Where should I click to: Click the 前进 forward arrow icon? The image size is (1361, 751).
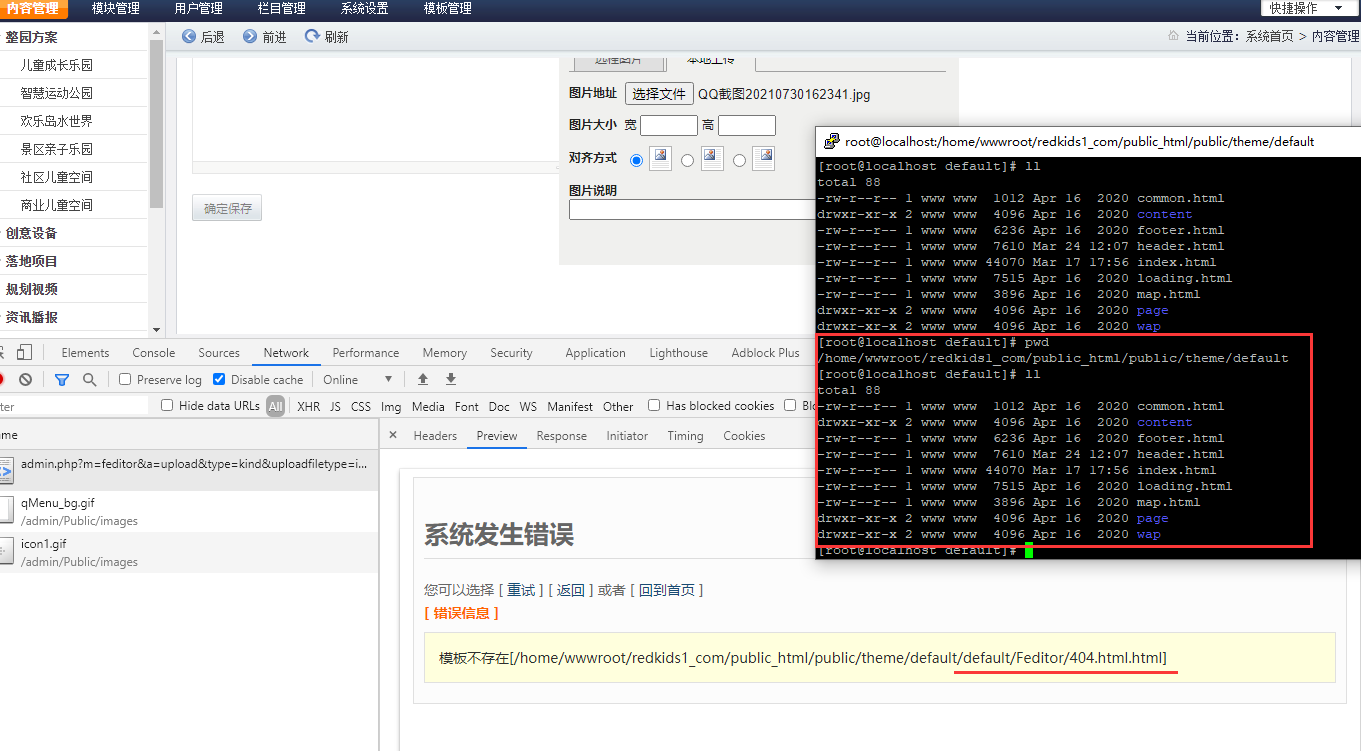[x=250, y=37]
